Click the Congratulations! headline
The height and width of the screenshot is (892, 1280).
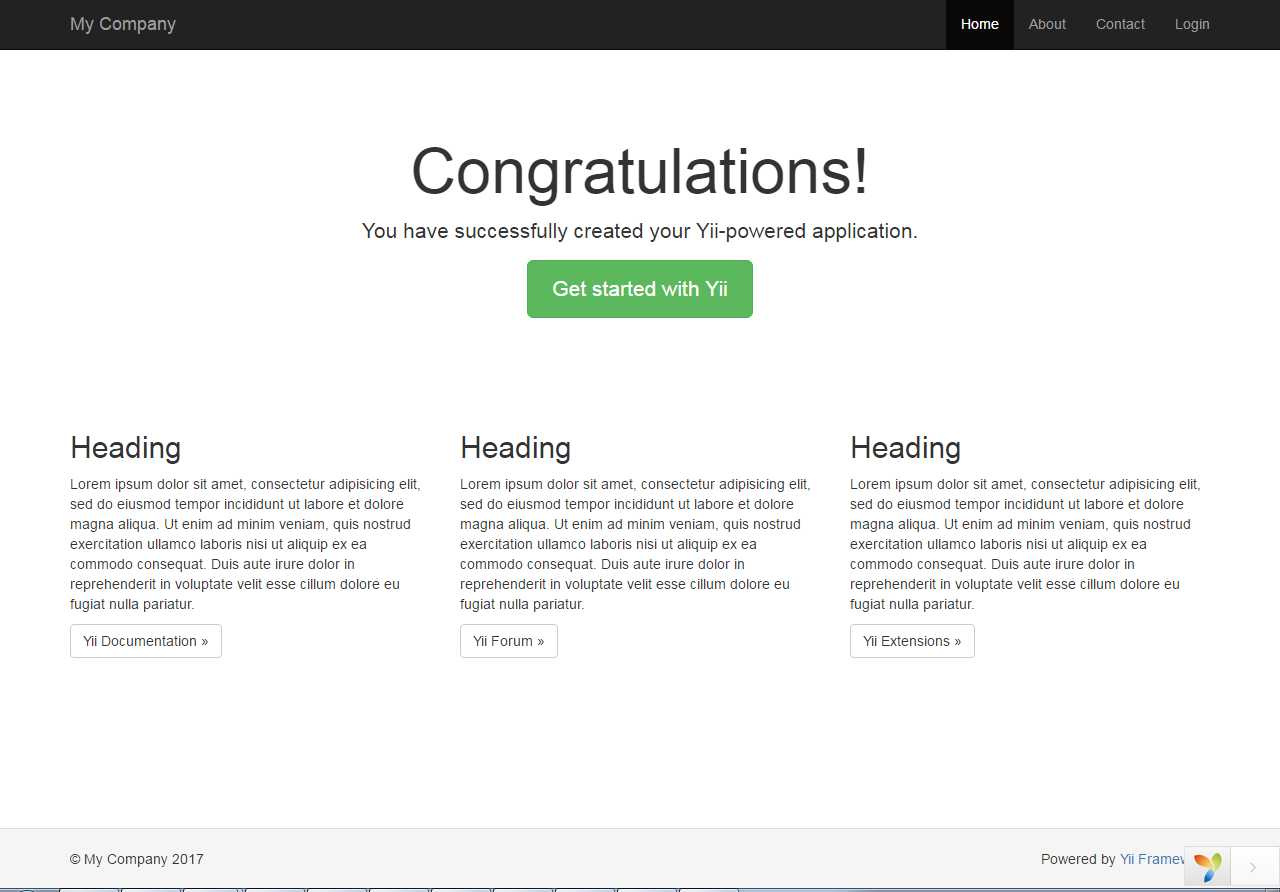[x=640, y=171]
